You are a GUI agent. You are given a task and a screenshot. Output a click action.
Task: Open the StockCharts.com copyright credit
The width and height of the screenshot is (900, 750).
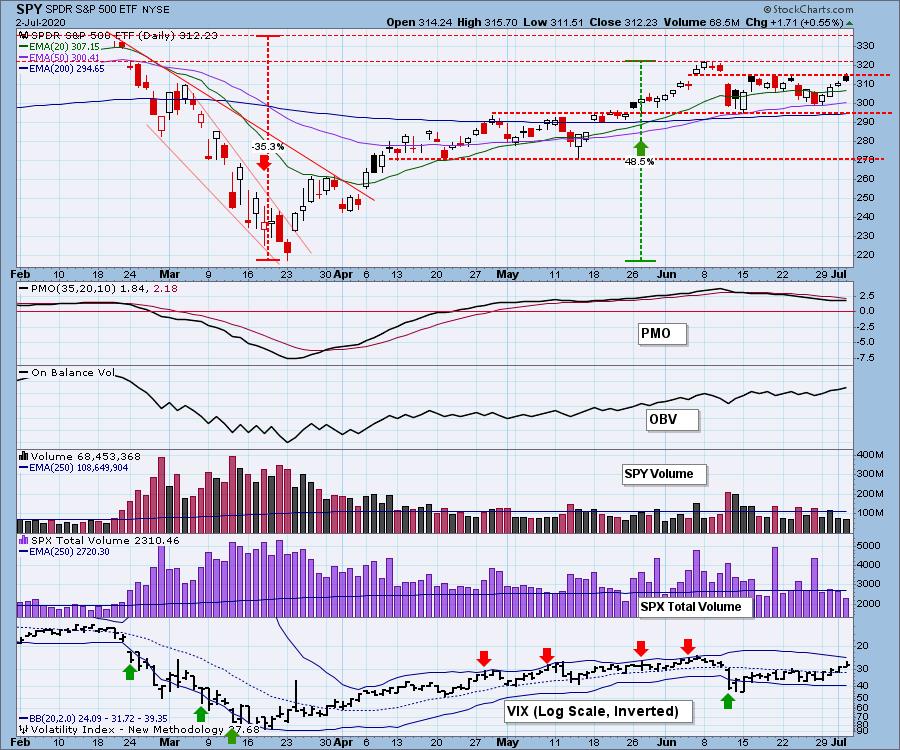pyautogui.click(x=808, y=9)
